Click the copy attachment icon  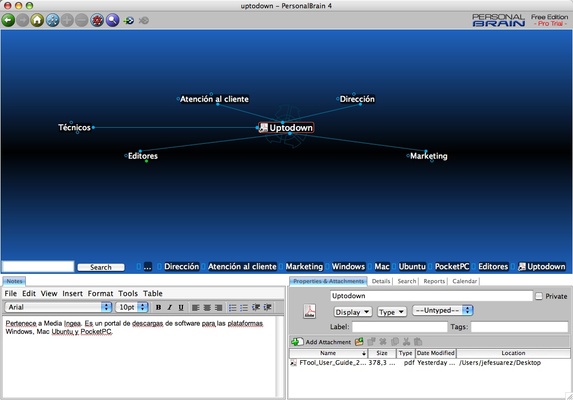pos(395,342)
